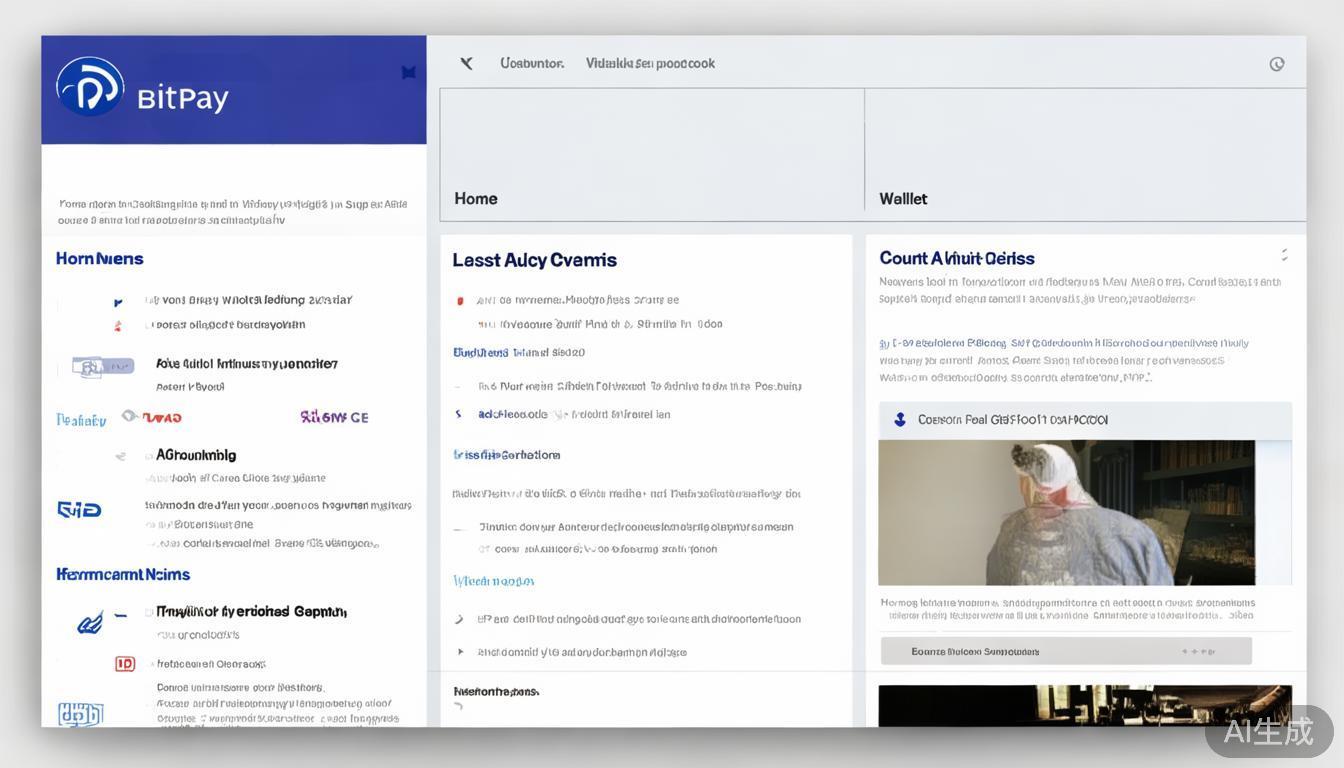This screenshot has width=1344, height=768.
Task: Click the gray button below the person photo
Action: [x=1065, y=651]
